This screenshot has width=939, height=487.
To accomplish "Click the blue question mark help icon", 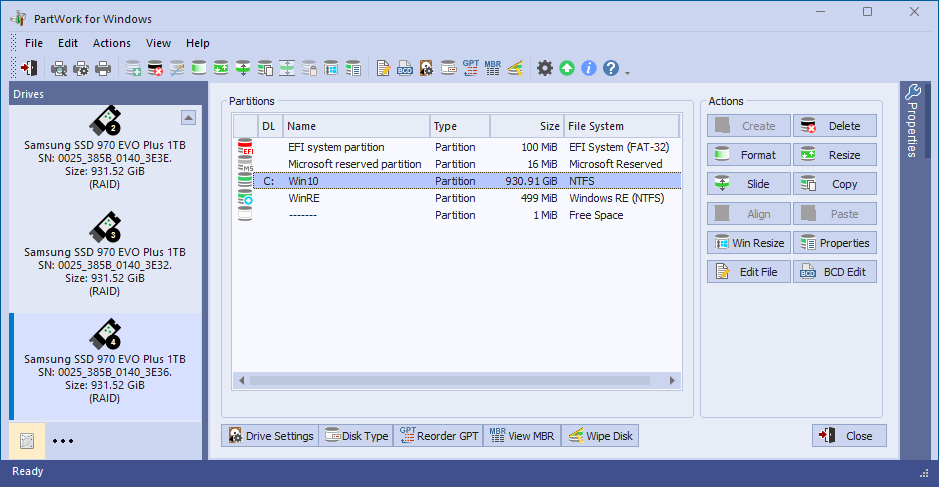I will 611,68.
